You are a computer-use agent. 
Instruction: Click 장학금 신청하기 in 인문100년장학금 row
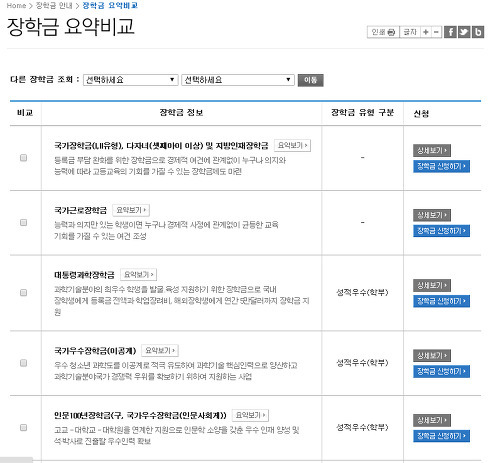pos(441,436)
